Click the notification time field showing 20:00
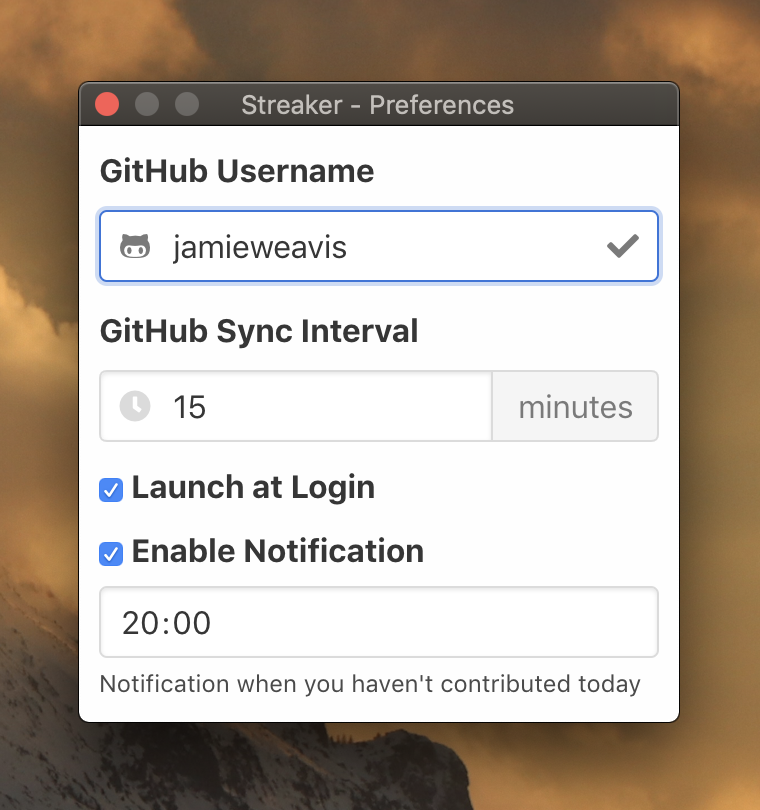The image size is (760, 810). point(379,622)
